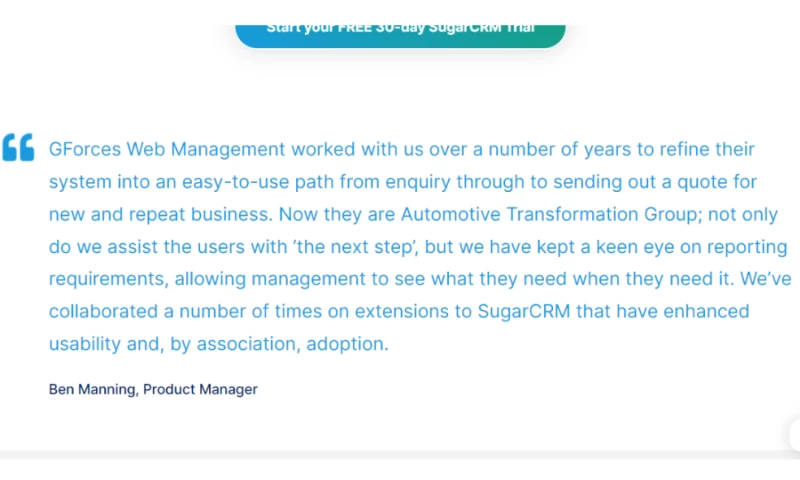The image size is (800, 480).
Task: Click the phrase 'collaborated a number of times'
Action: point(181,312)
